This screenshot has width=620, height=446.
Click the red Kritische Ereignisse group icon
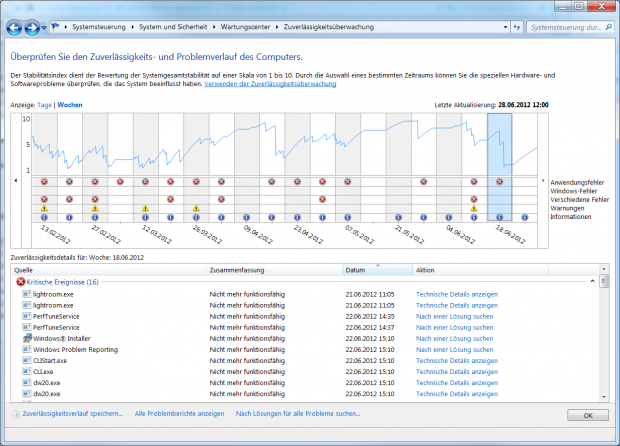20,283
